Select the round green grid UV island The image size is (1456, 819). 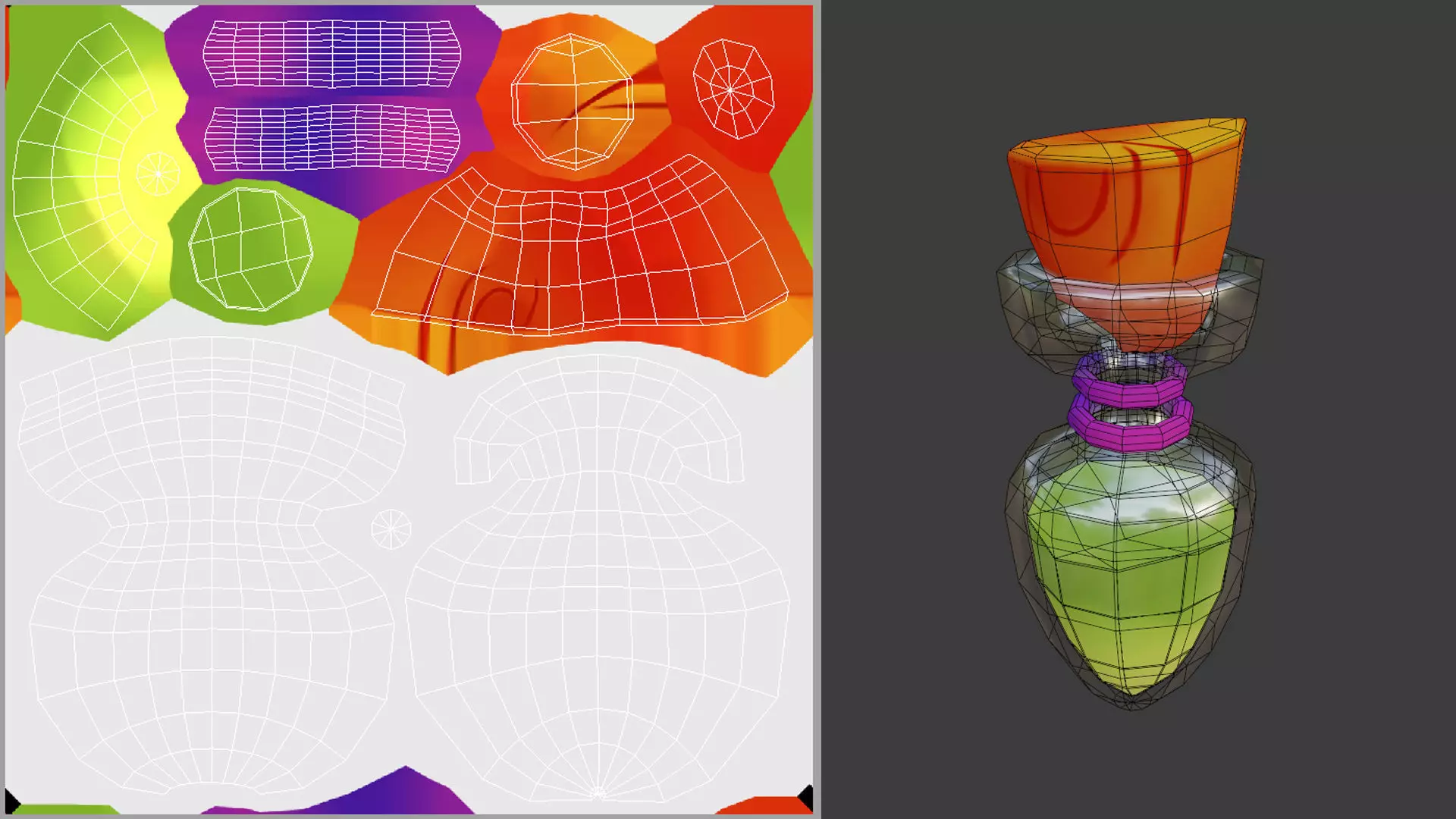tap(250, 249)
